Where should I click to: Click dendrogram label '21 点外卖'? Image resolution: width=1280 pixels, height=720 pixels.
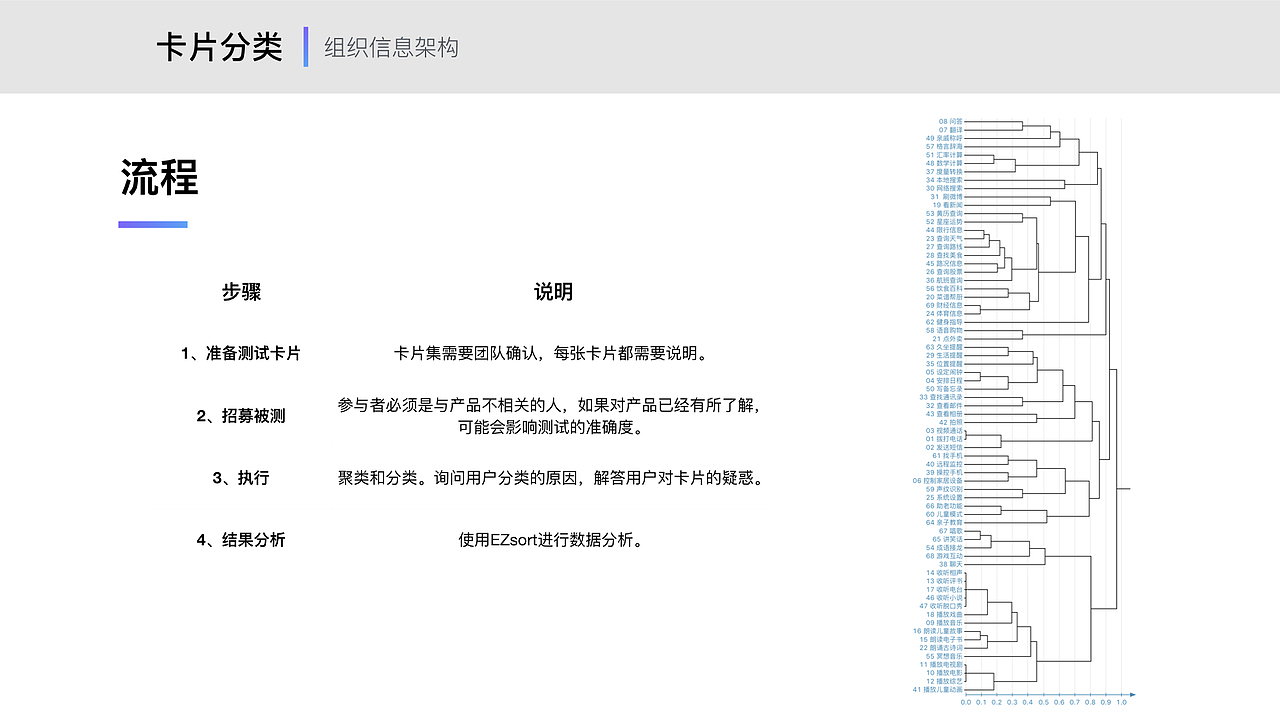948,338
